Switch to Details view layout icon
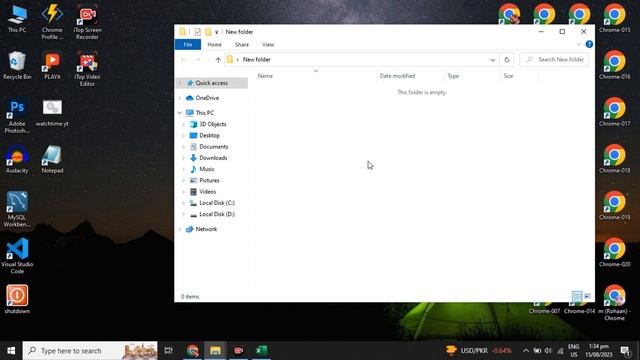 [x=577, y=296]
